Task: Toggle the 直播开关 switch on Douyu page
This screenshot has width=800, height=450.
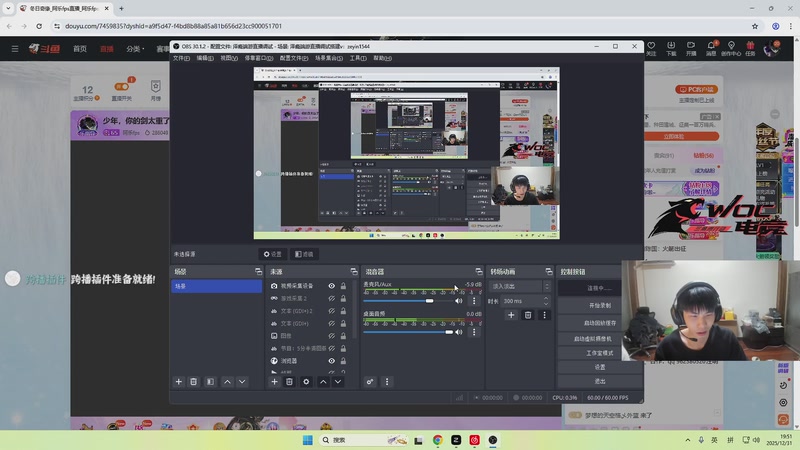Action: (x=121, y=86)
